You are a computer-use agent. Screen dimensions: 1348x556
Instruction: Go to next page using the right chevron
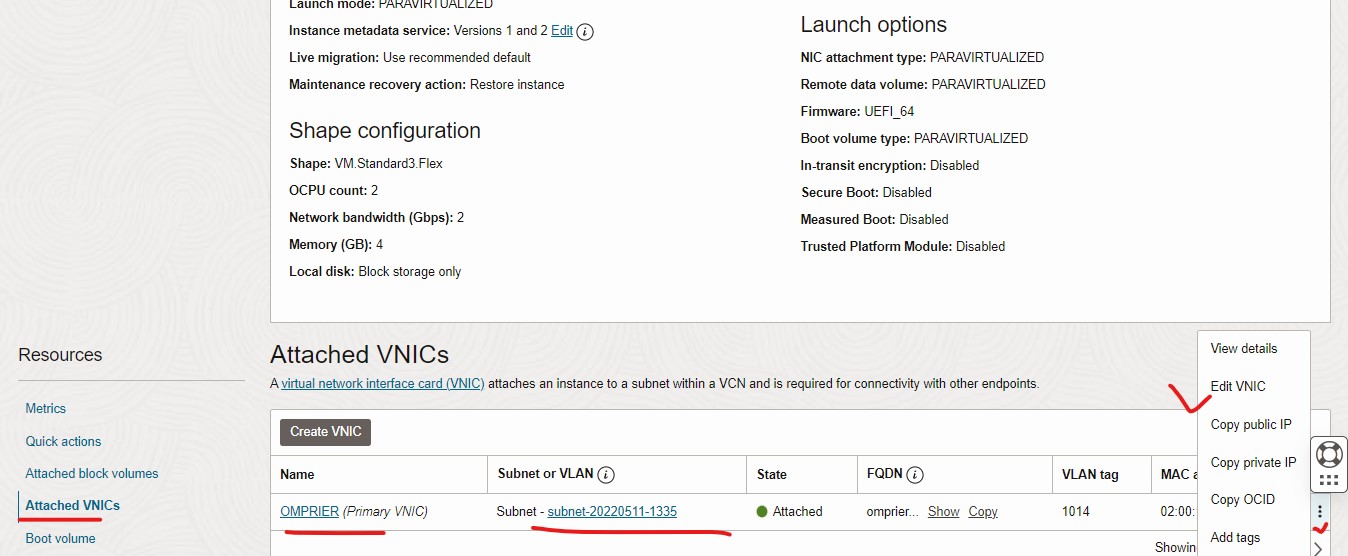coord(1318,548)
